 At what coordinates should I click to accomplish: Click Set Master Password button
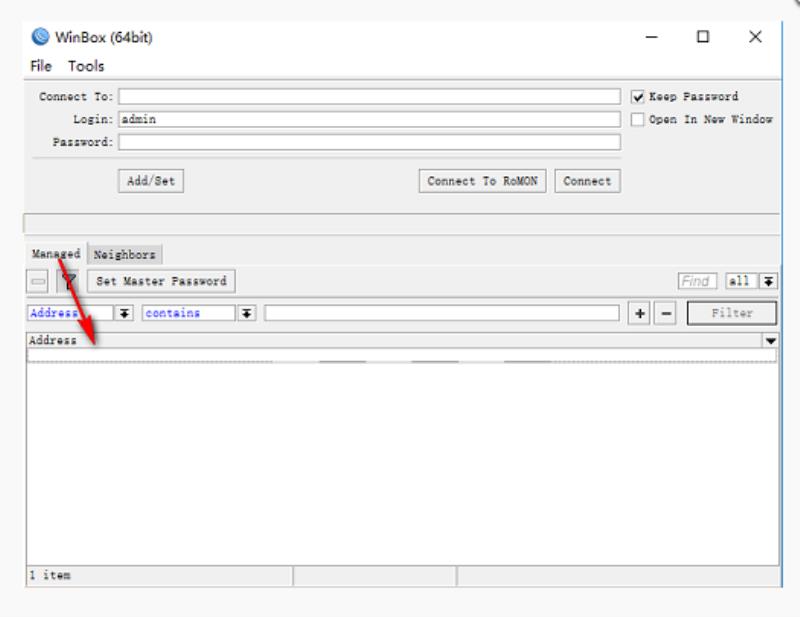pyautogui.click(x=161, y=281)
